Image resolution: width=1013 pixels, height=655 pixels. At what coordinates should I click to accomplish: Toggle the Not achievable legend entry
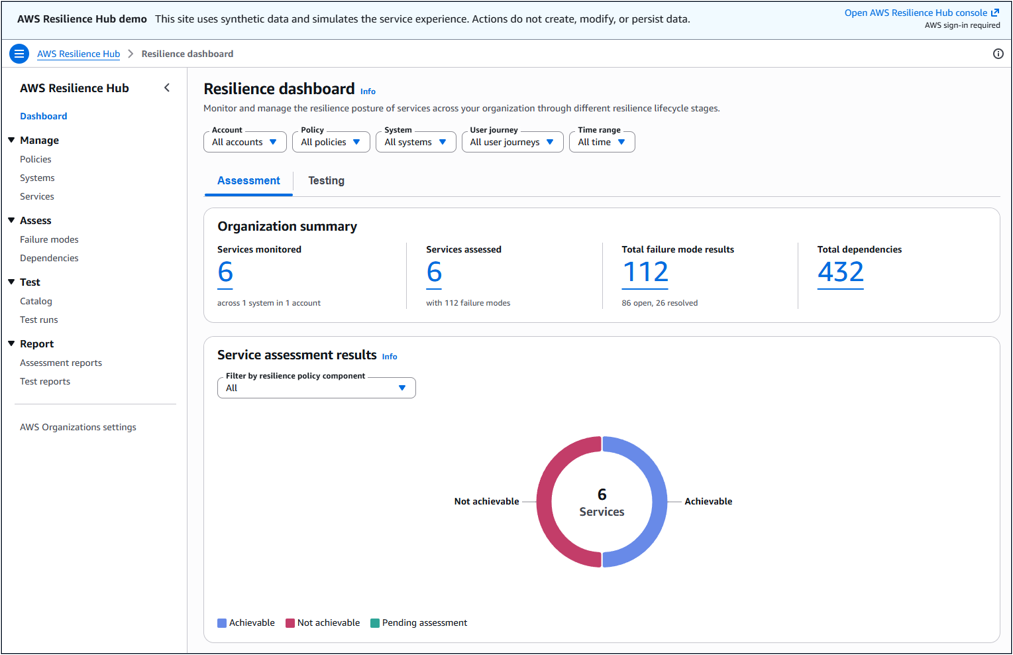tap(323, 623)
